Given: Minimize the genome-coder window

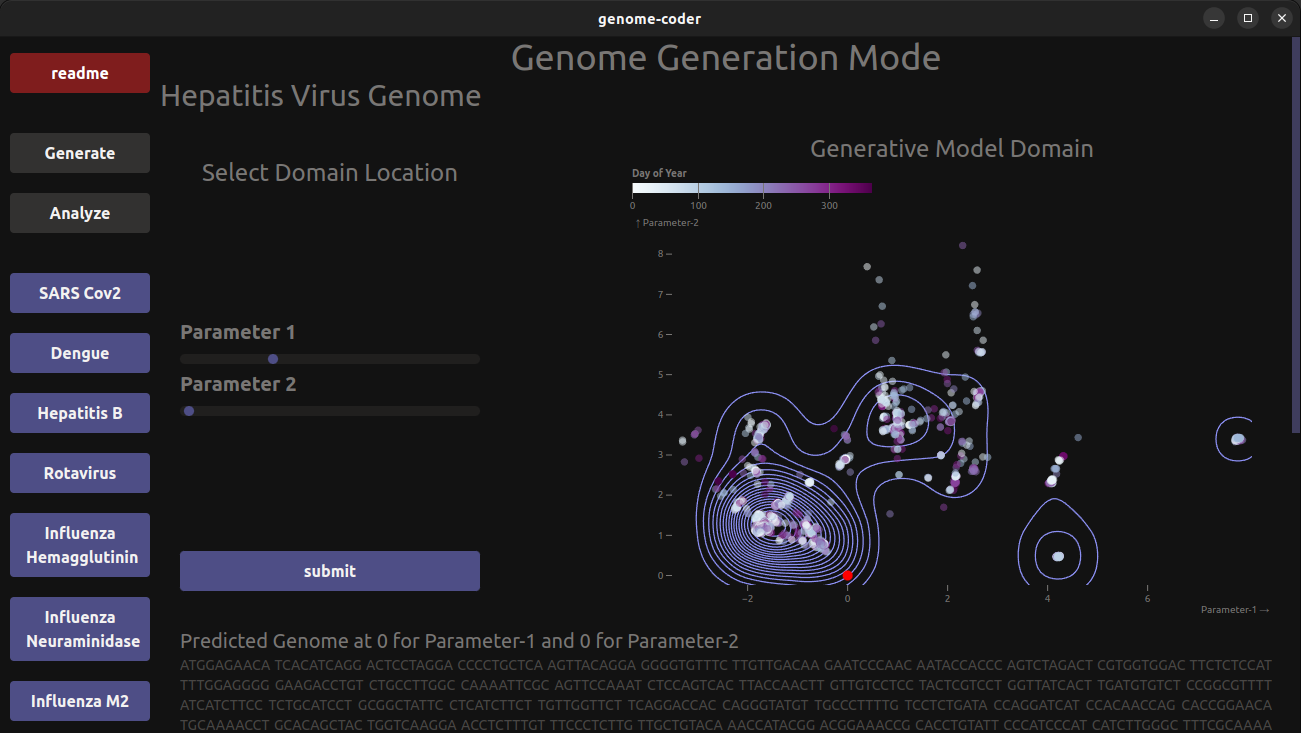Looking at the screenshot, I should click(x=1214, y=18).
